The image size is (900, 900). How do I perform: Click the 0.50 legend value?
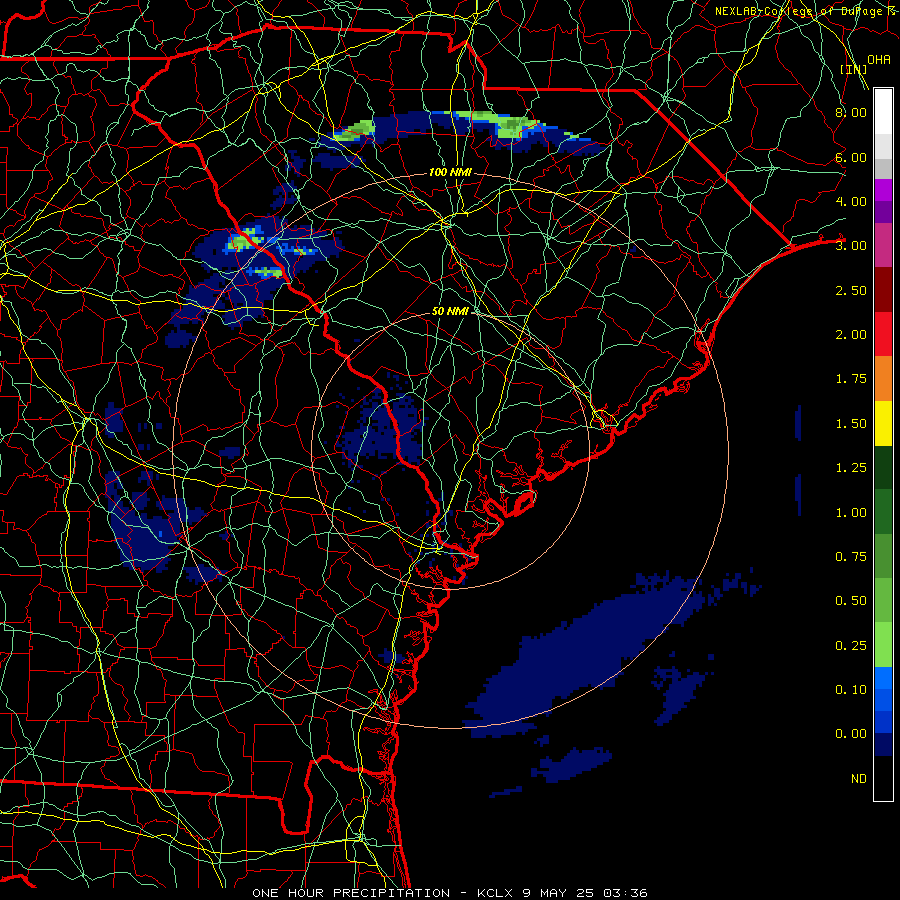pos(851,601)
